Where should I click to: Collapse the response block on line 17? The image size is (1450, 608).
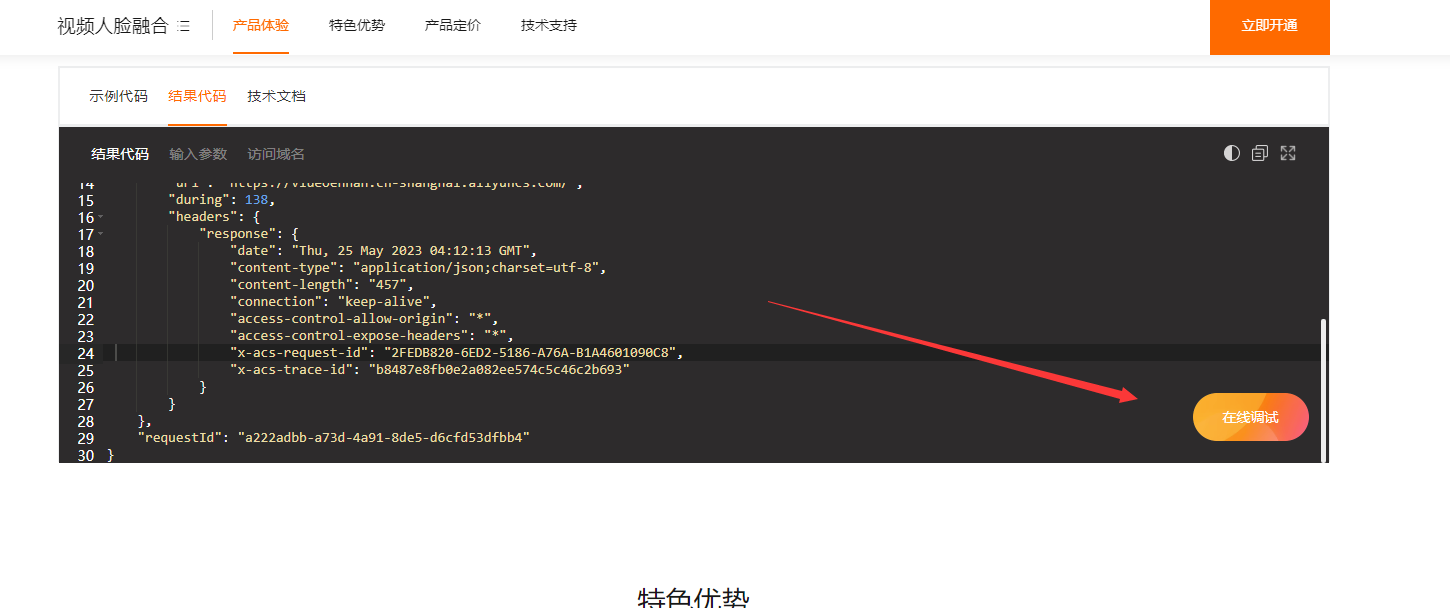pyautogui.click(x=99, y=234)
